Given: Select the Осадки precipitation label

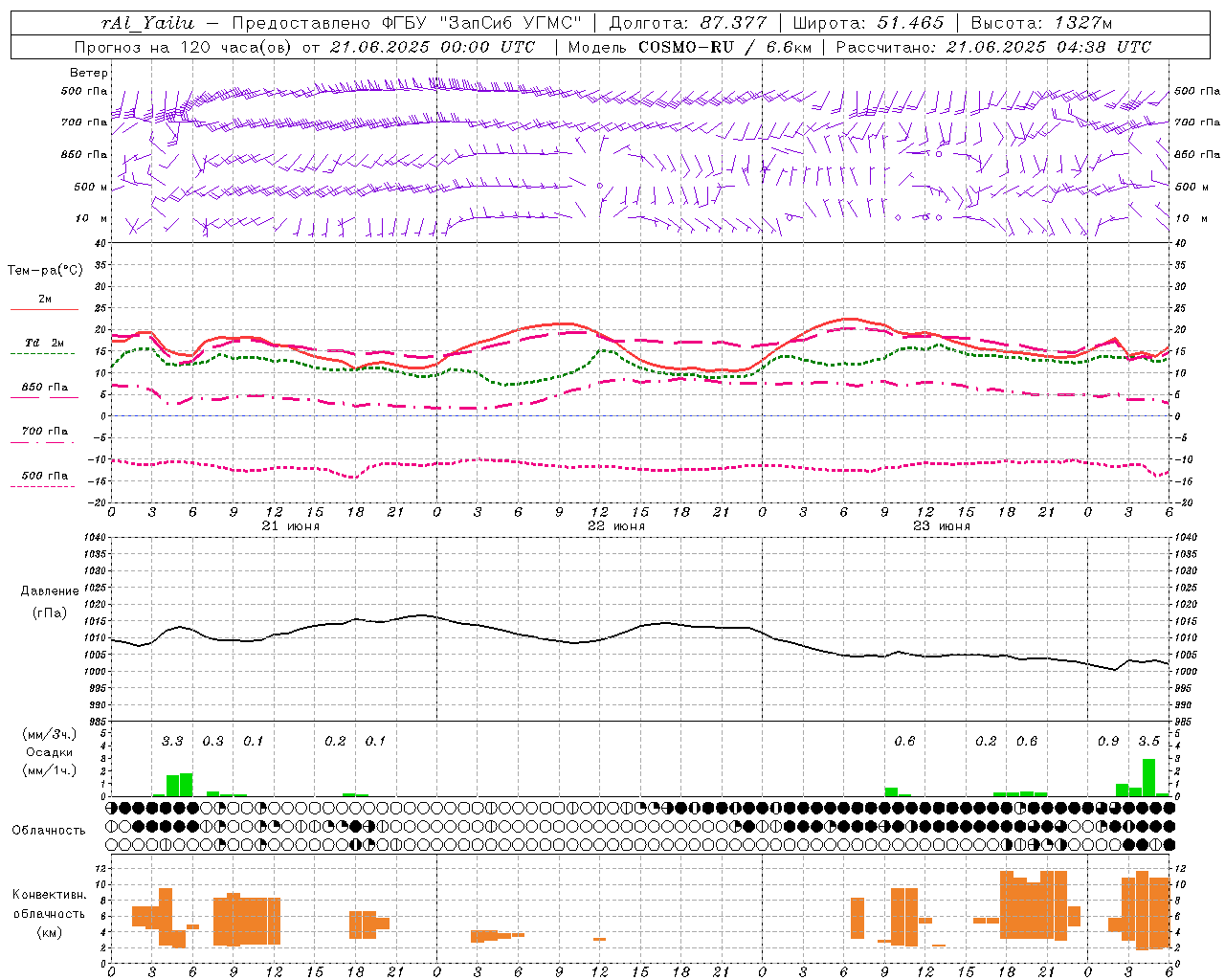Looking at the screenshot, I should (50, 752).
